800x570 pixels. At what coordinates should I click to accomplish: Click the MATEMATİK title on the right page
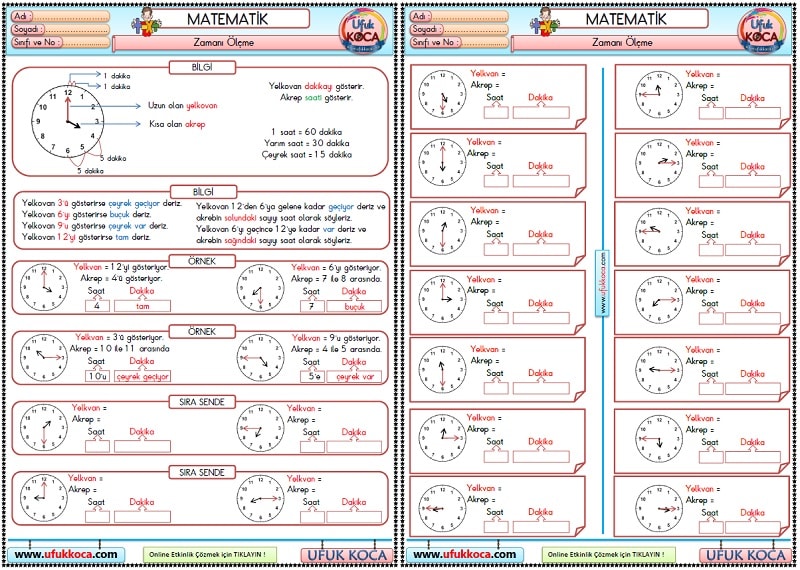[x=626, y=19]
